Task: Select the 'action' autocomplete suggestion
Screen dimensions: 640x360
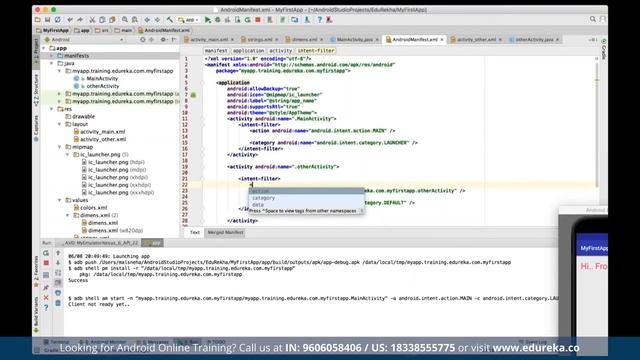Action: [x=306, y=191]
